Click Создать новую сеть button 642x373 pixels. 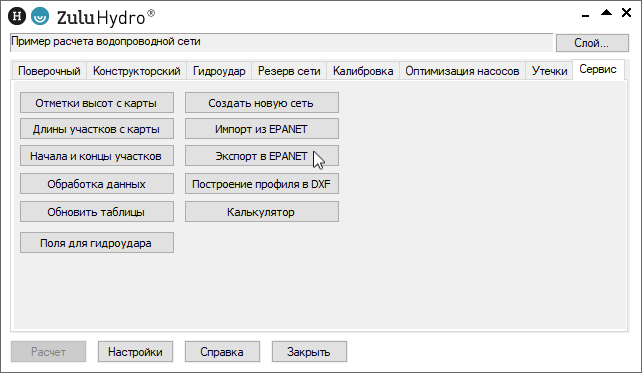point(262,103)
